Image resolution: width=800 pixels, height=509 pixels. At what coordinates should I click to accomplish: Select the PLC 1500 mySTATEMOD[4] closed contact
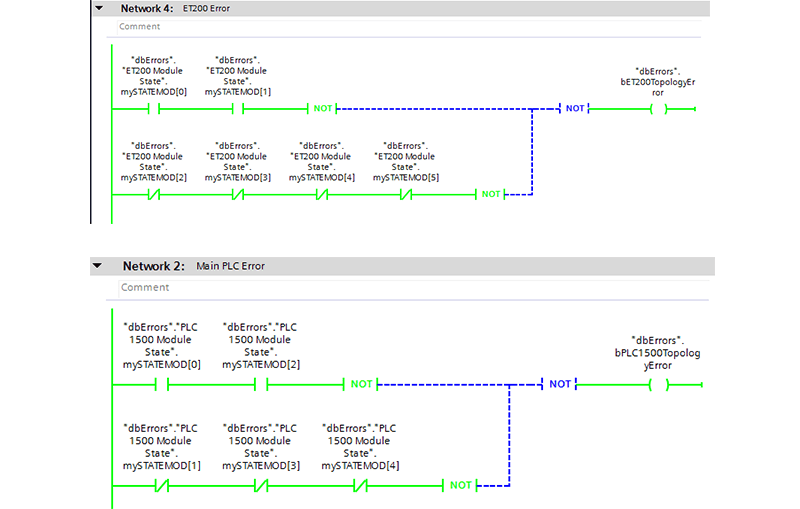pyautogui.click(x=360, y=486)
